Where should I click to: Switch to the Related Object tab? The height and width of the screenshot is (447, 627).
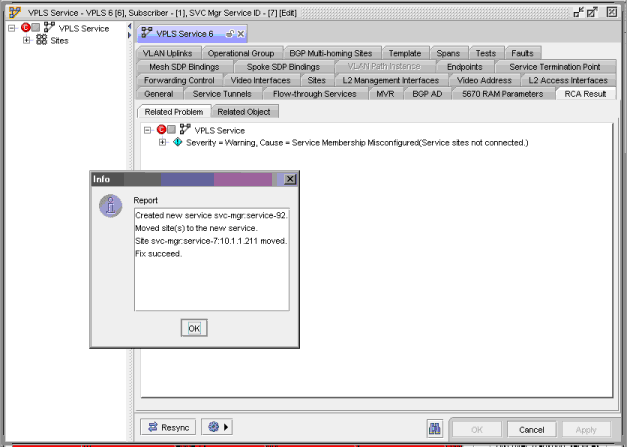(x=244, y=111)
